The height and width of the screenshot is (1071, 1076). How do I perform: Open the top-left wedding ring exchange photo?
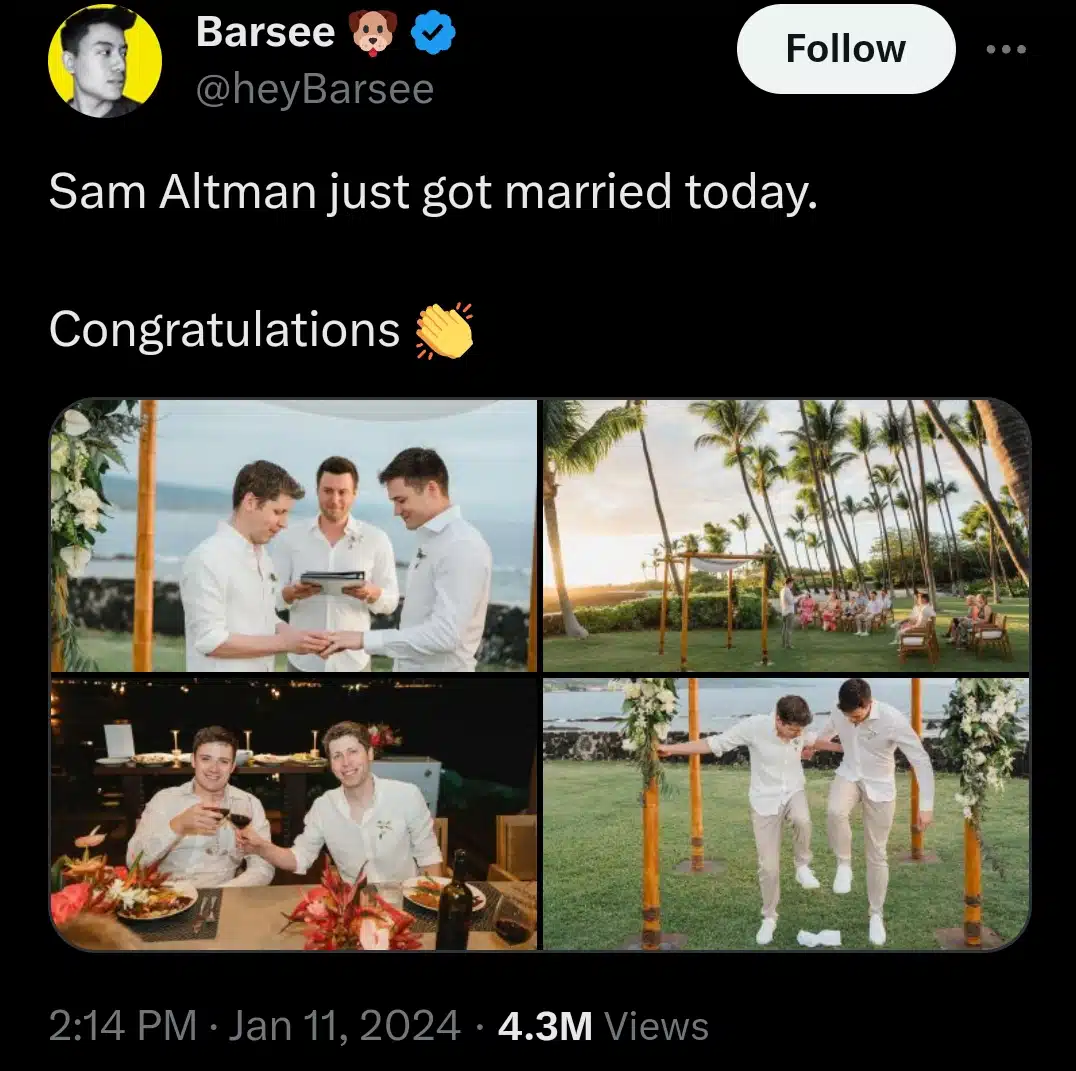coord(295,535)
